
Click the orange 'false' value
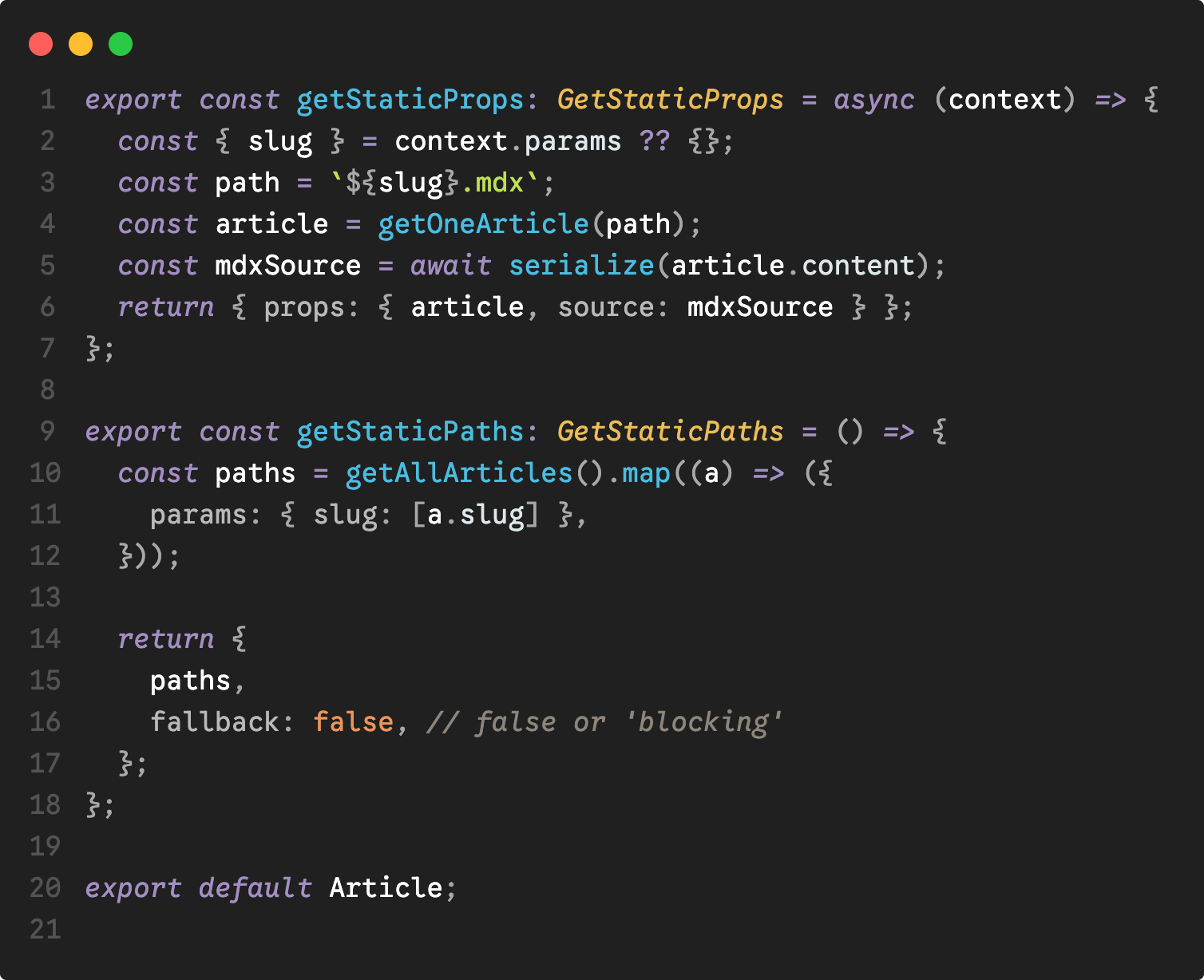(354, 722)
